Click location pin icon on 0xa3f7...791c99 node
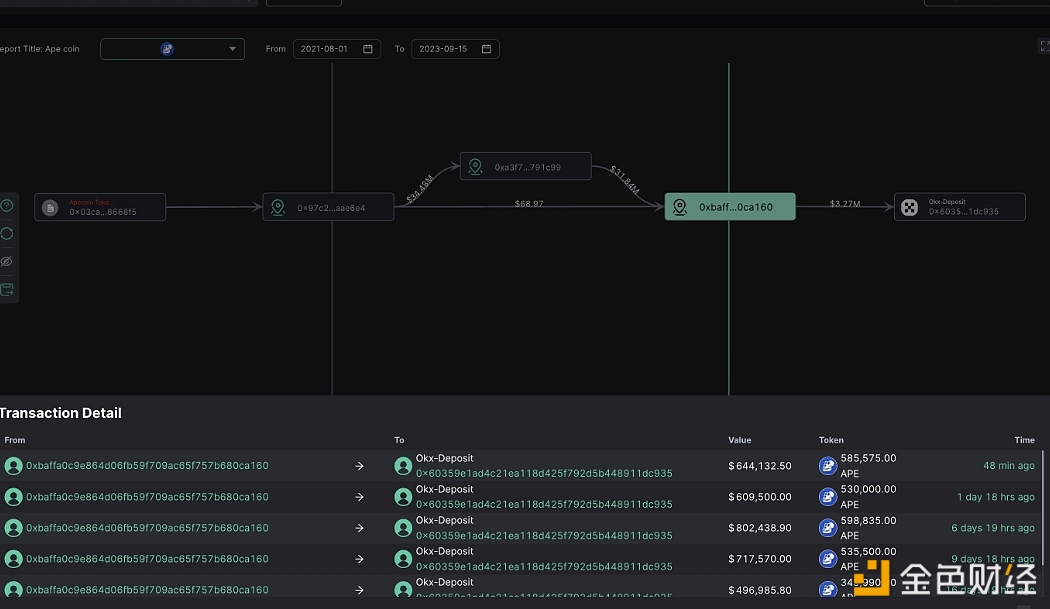The width and height of the screenshot is (1050, 609). [475, 167]
